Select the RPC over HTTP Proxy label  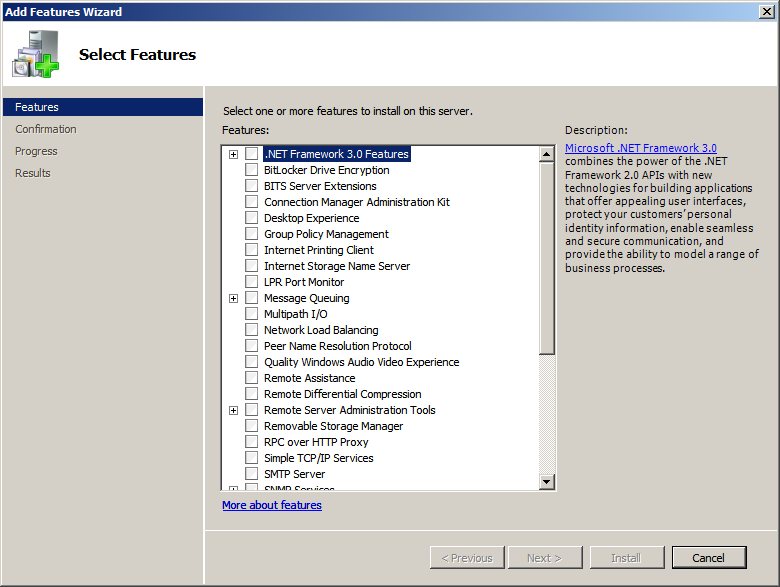pyautogui.click(x=316, y=442)
